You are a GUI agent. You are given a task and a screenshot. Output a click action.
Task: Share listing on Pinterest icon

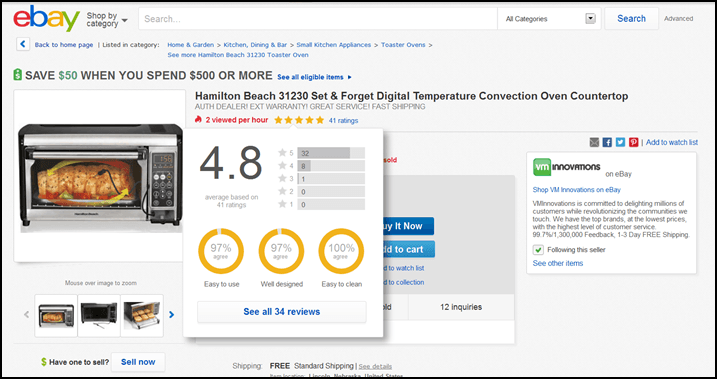[633, 143]
